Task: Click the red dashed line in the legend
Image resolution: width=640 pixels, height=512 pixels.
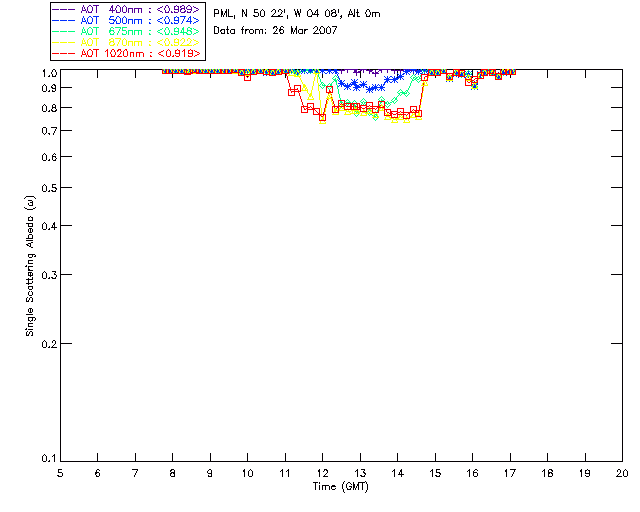Action: pyautogui.click(x=64, y=53)
